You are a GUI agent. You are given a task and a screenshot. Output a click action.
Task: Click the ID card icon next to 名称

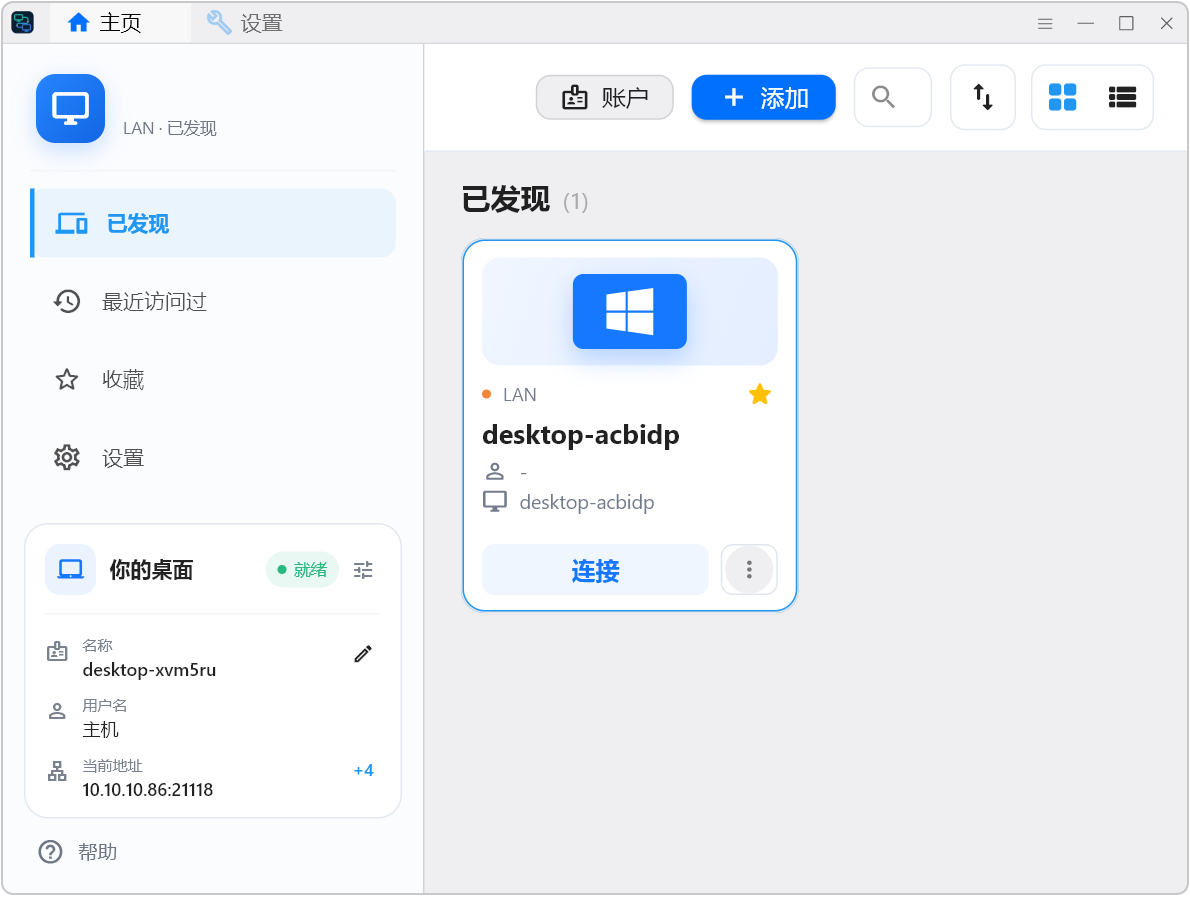[x=57, y=651]
